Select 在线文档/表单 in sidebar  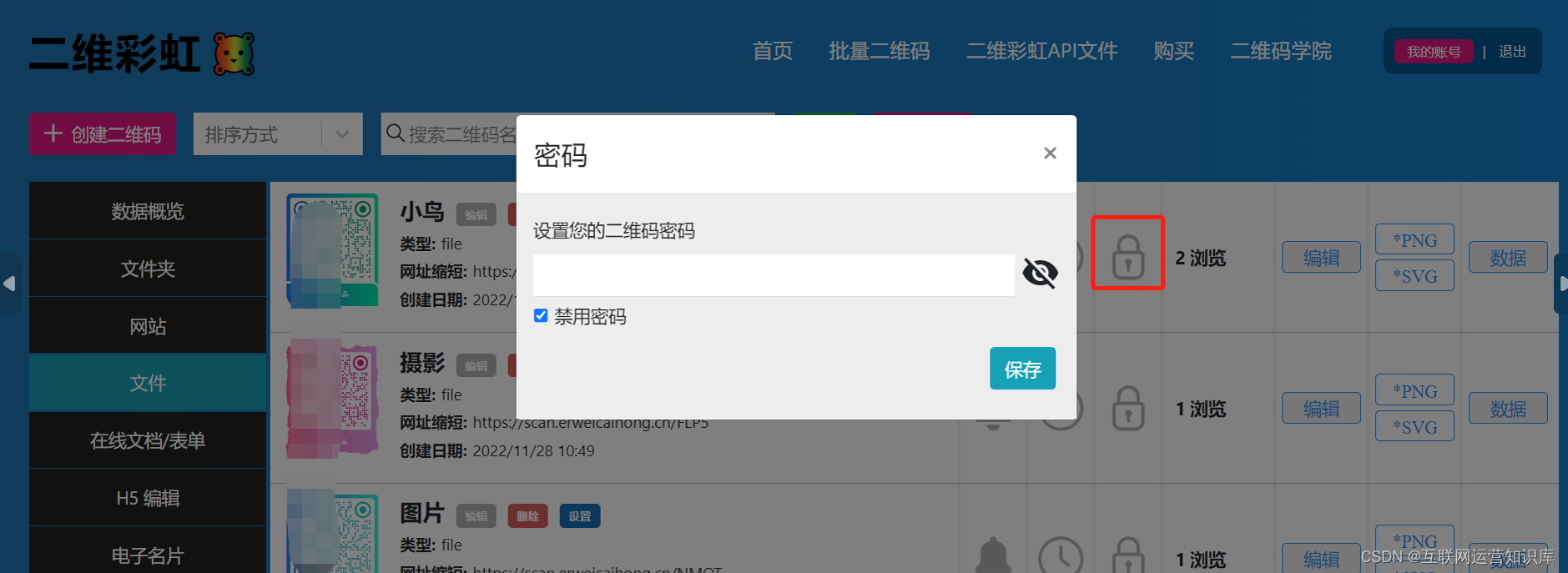pyautogui.click(x=148, y=440)
